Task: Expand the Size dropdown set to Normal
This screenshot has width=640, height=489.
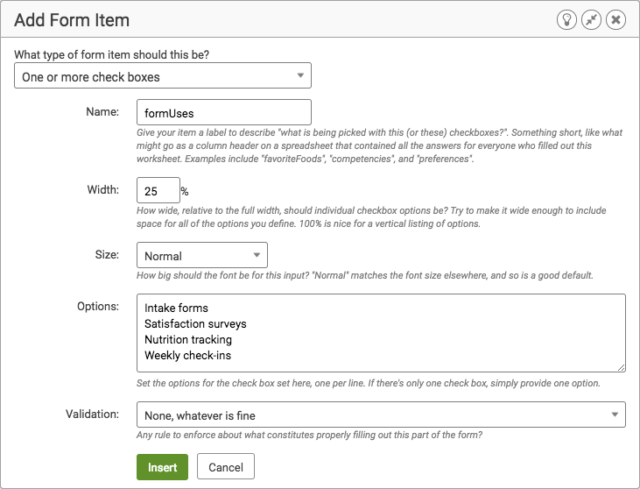Action: tap(202, 255)
